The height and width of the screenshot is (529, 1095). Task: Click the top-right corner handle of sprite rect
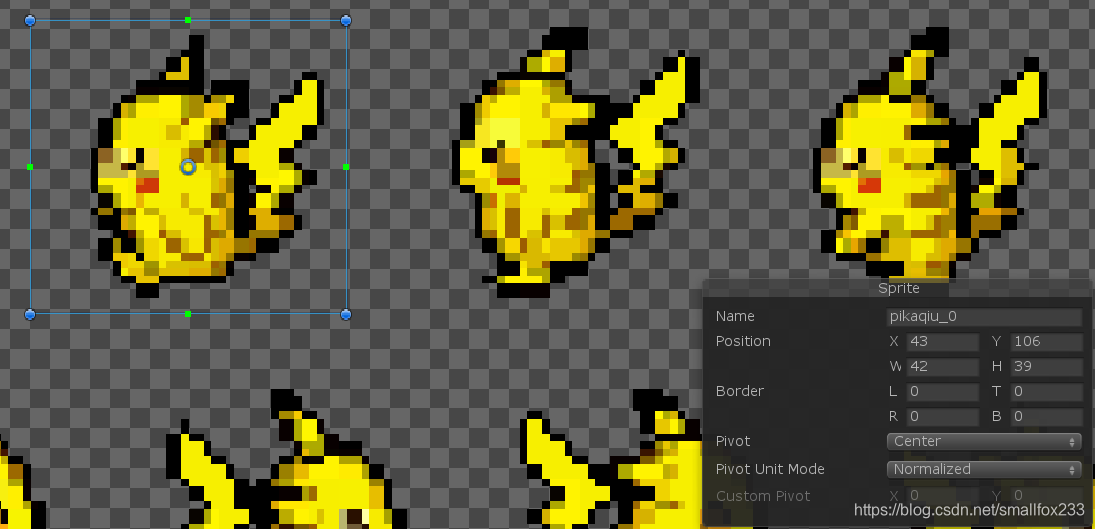(x=346, y=20)
